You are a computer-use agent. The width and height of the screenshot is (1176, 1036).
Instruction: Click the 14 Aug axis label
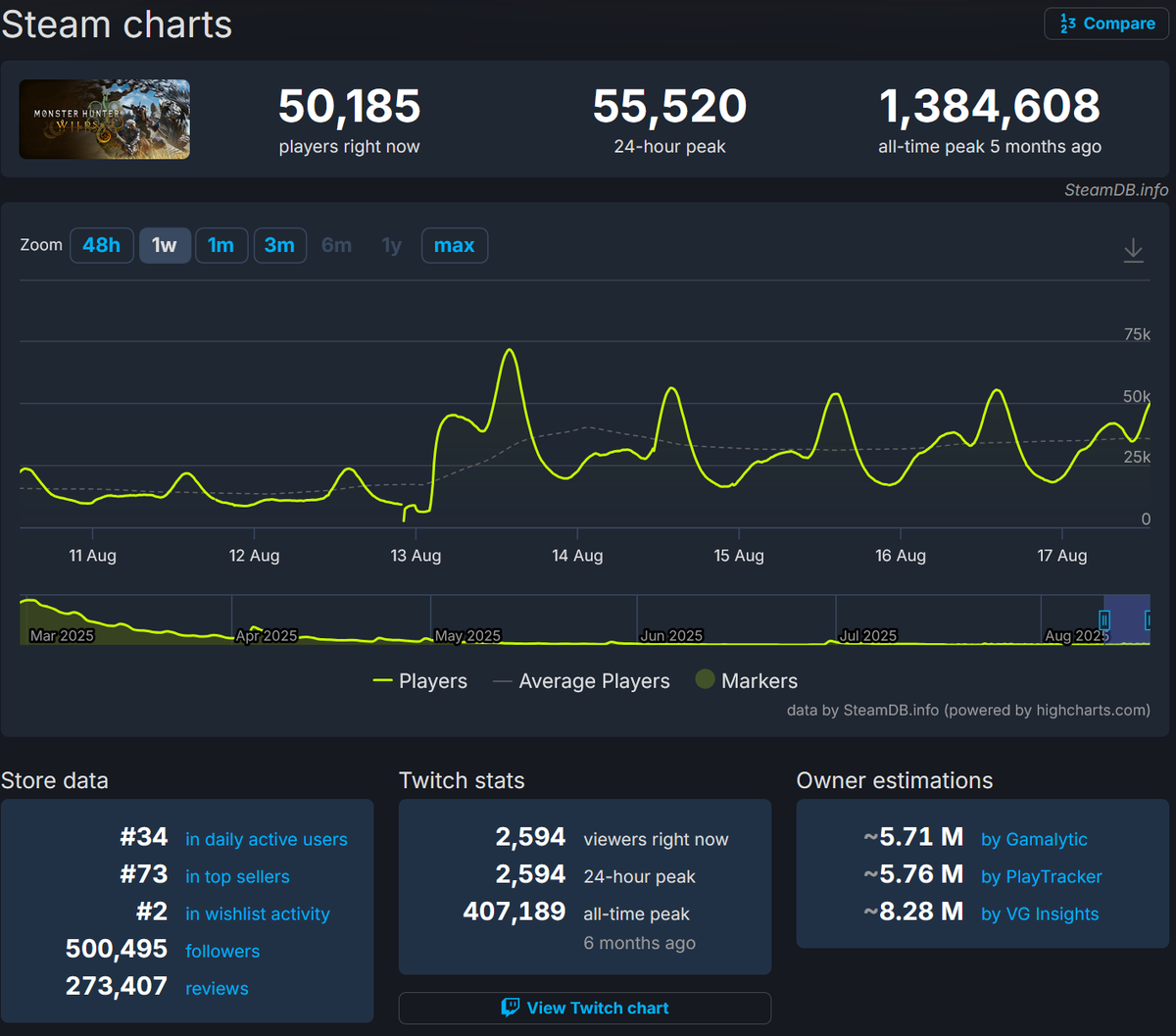pos(577,556)
